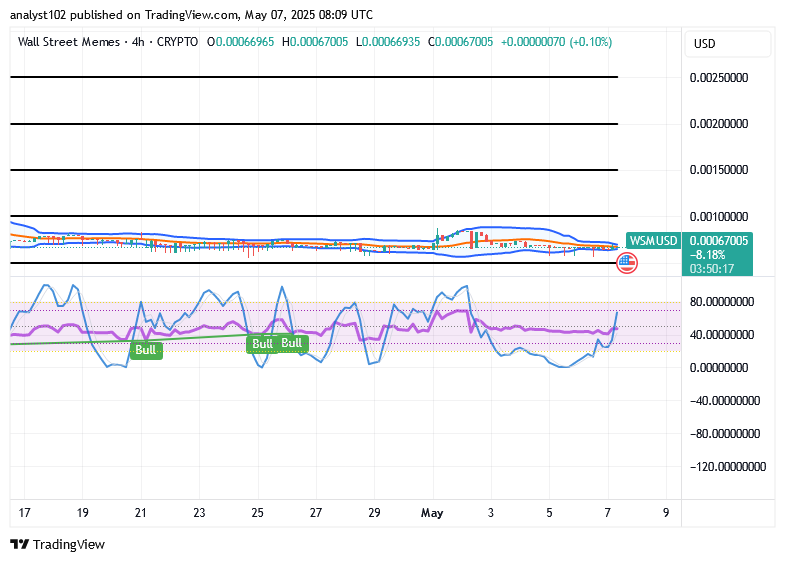785x562 pixels.
Task: Click the date 25 on time axis
Action: (x=257, y=513)
